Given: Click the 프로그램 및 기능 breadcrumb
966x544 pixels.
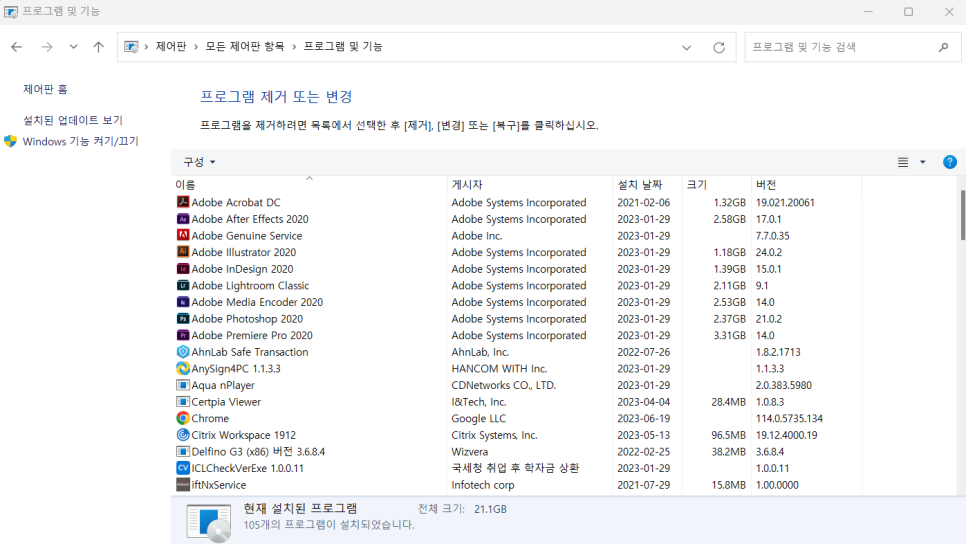Looking at the screenshot, I should tap(343, 47).
